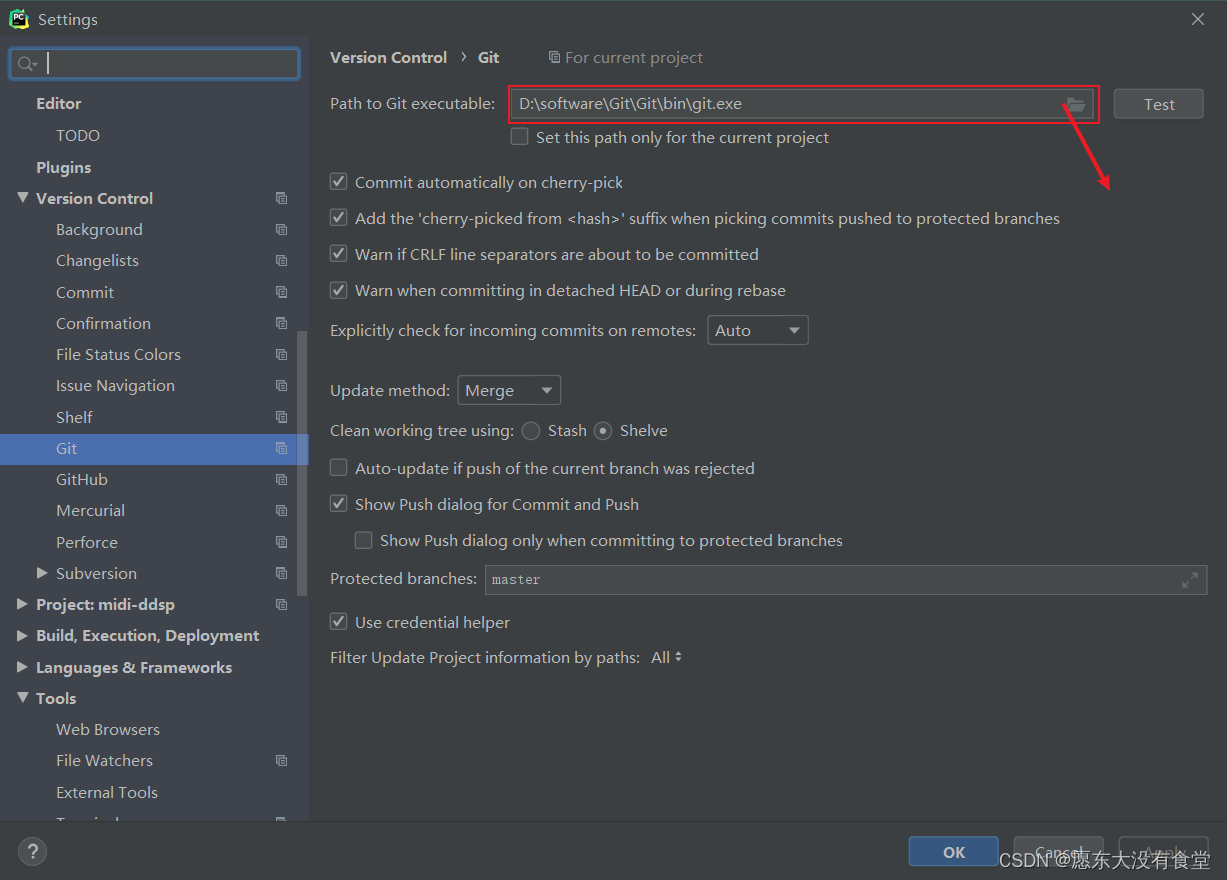
Task: Click the expand icon in Protected branches field
Action: pyautogui.click(x=1190, y=579)
